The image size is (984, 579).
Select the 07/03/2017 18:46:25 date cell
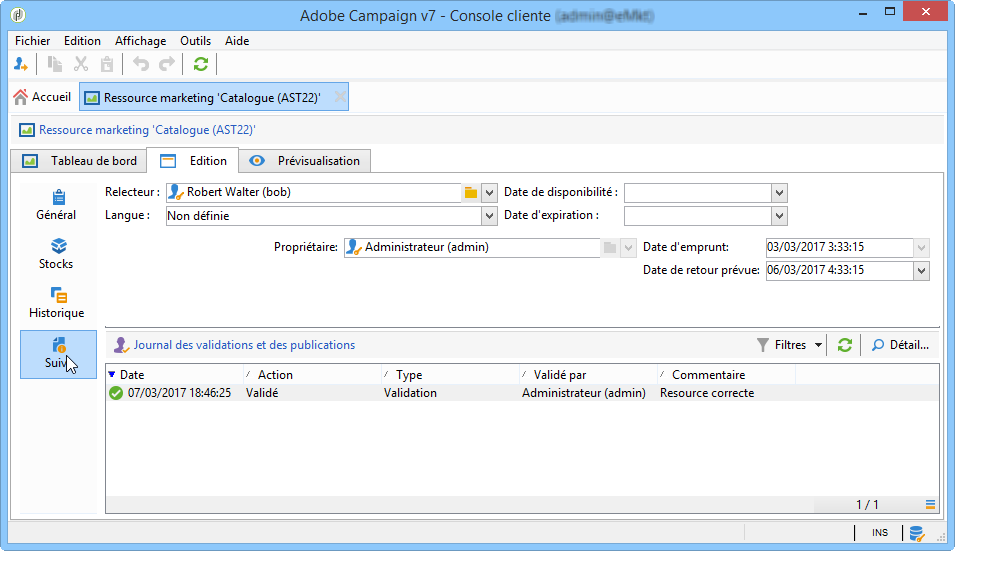pos(179,393)
